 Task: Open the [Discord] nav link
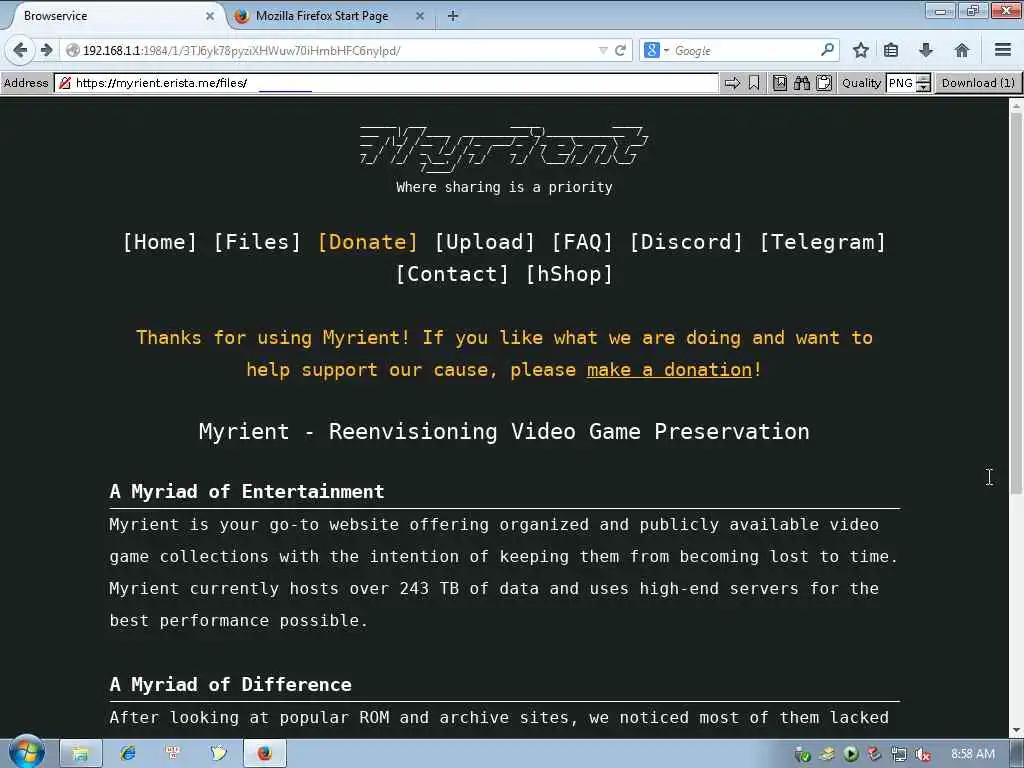686,242
